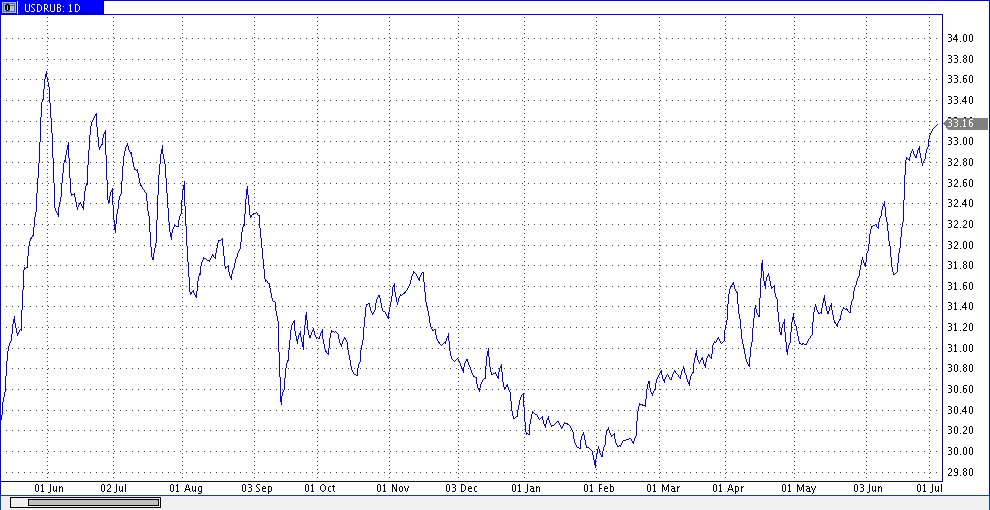Click the 33.40 price axis label

pyautogui.click(x=960, y=100)
